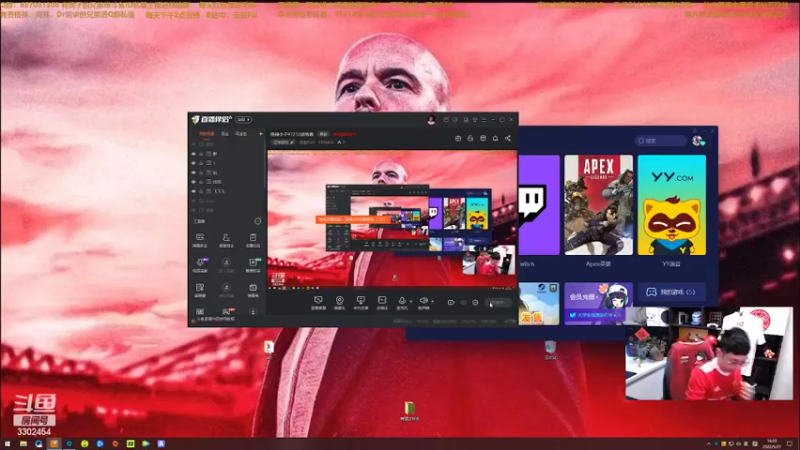Screen dimensions: 800x450
Task: Expand the system tray hidden icons arrow
Action: [708, 444]
